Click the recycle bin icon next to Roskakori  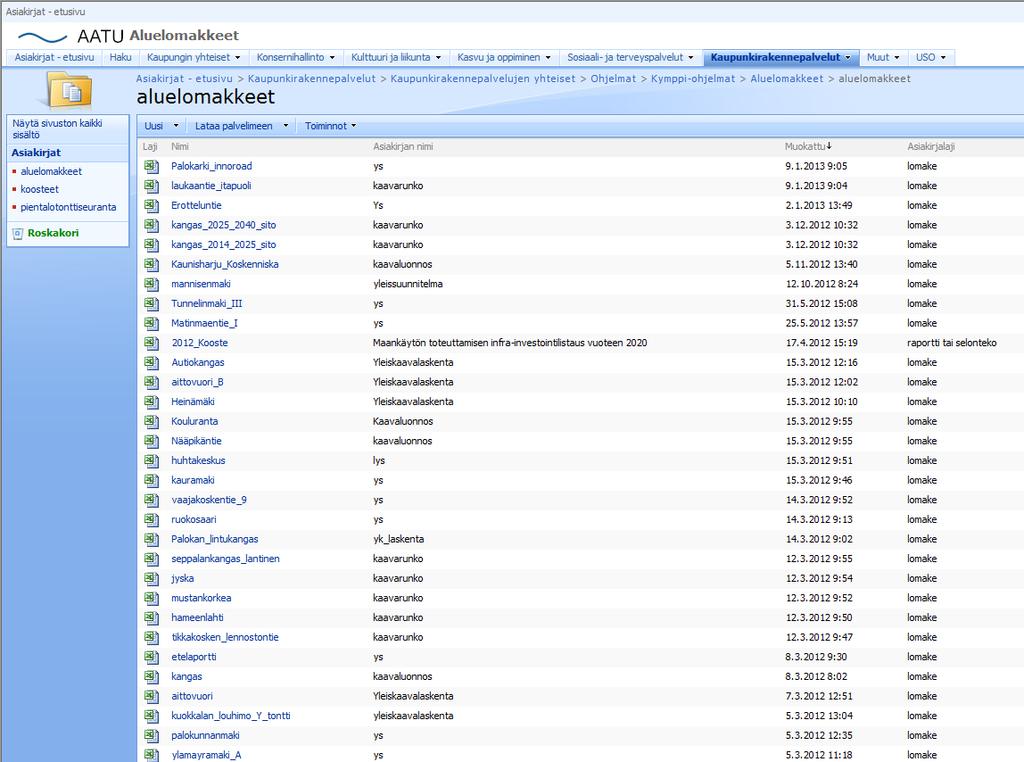pos(18,233)
